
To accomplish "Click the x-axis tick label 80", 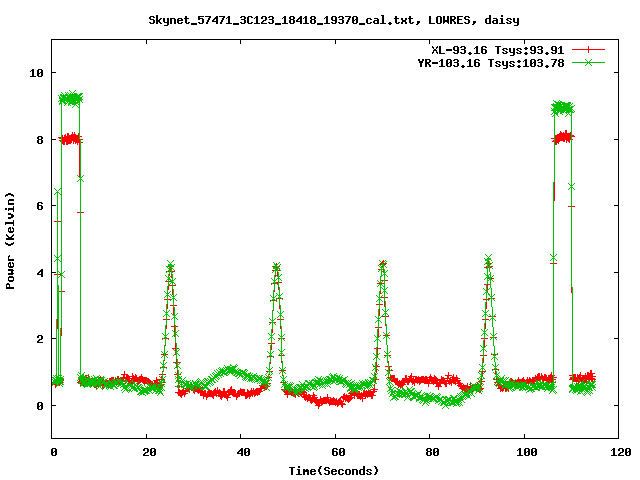I will [x=432, y=452].
